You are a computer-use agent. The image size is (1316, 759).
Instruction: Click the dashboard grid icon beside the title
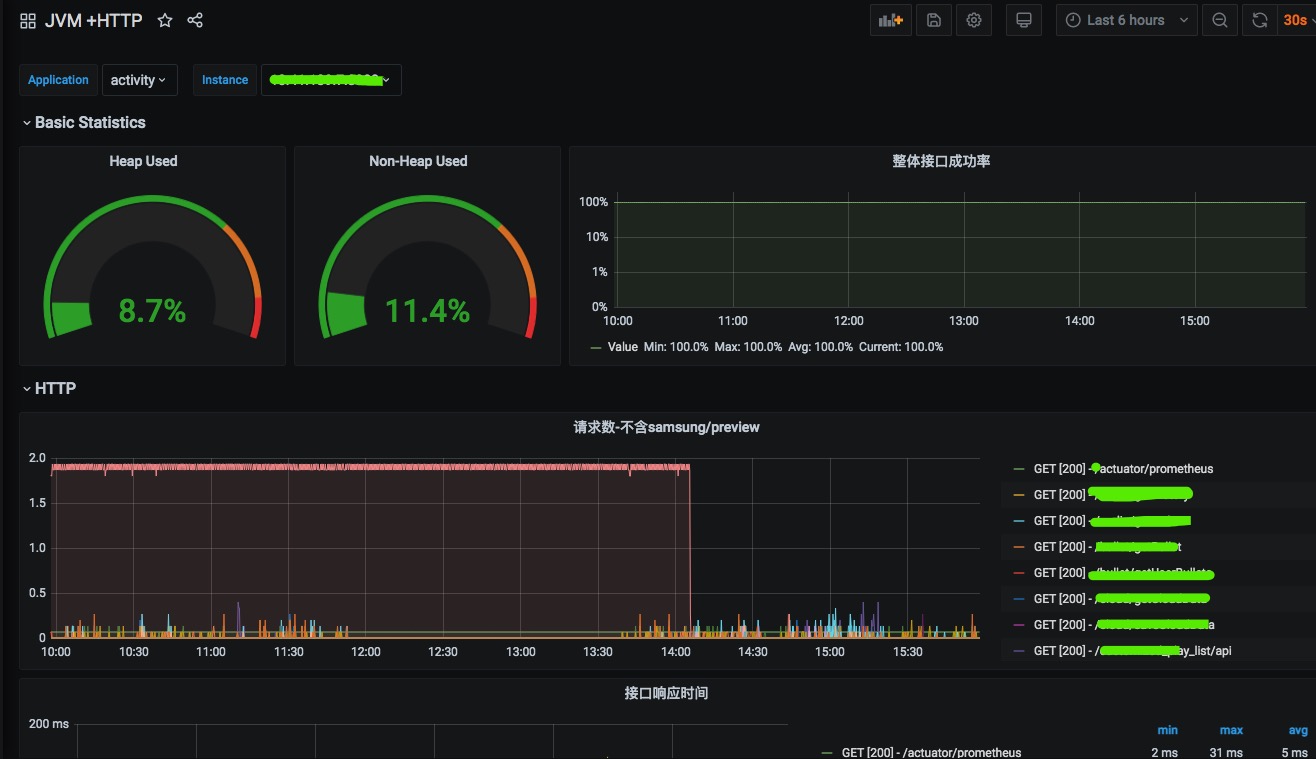coord(28,21)
